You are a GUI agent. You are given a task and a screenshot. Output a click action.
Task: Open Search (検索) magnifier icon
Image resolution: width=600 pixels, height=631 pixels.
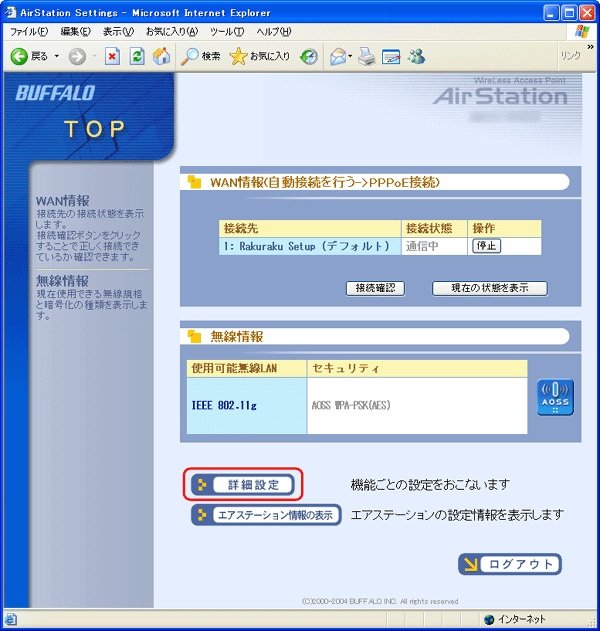pos(189,56)
